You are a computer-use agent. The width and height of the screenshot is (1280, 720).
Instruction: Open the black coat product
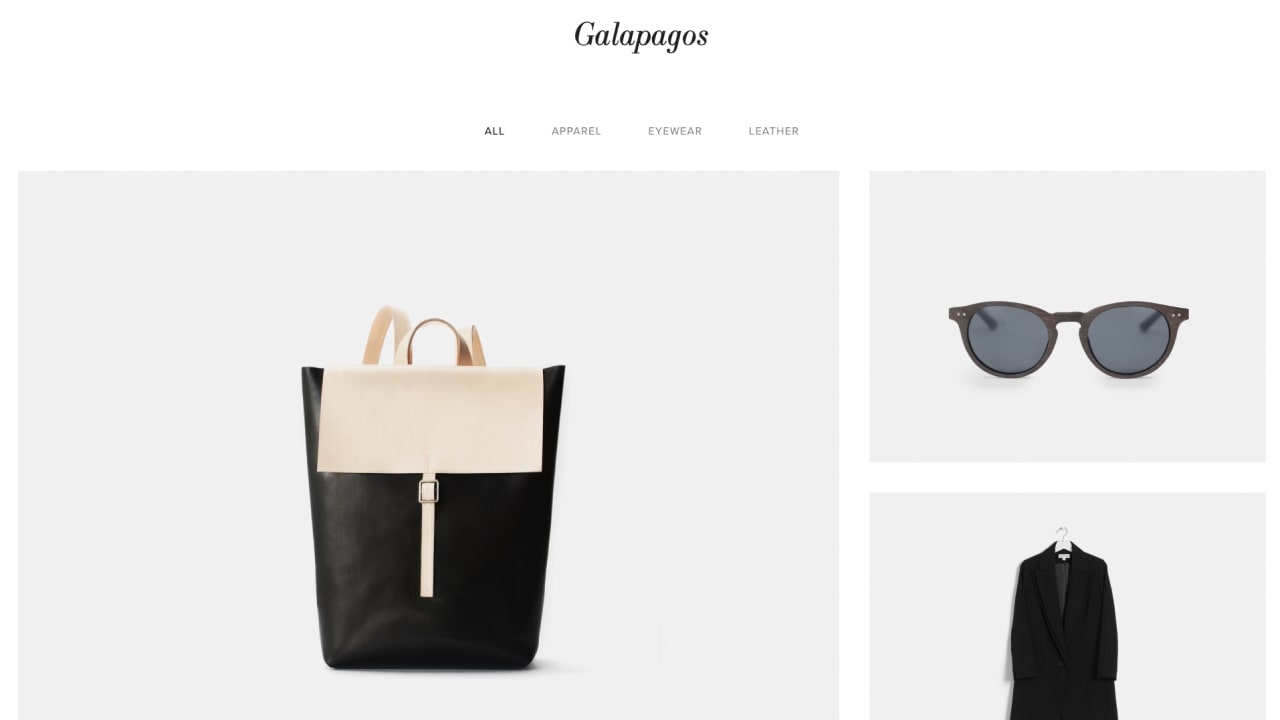(x=1067, y=606)
